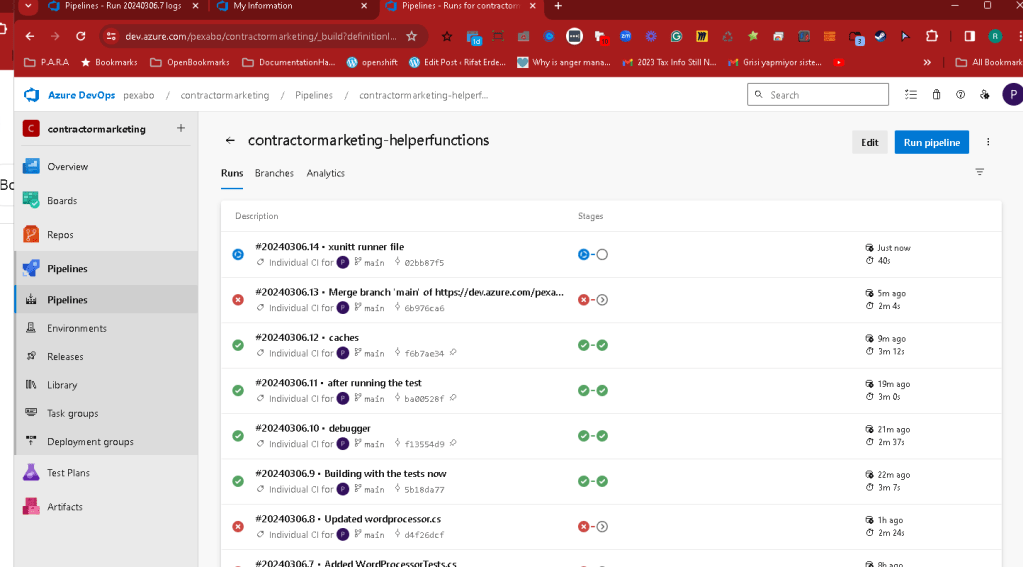
Task: Select the Pipelines sub-item in sidebar
Action: coord(106,299)
